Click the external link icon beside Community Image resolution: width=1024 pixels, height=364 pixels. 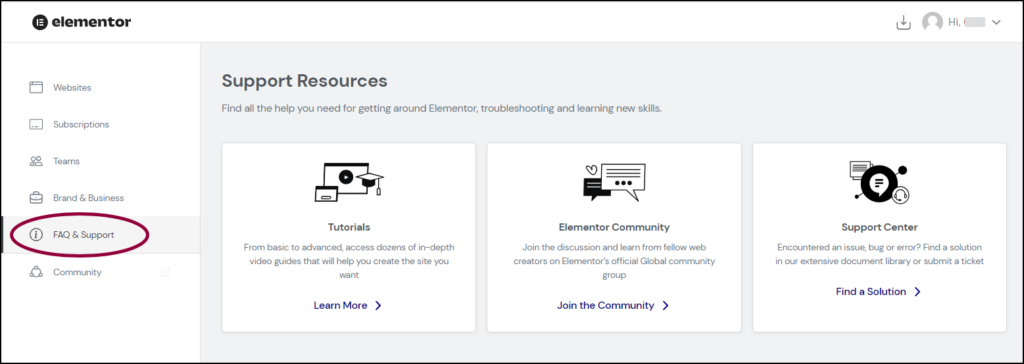click(x=165, y=272)
